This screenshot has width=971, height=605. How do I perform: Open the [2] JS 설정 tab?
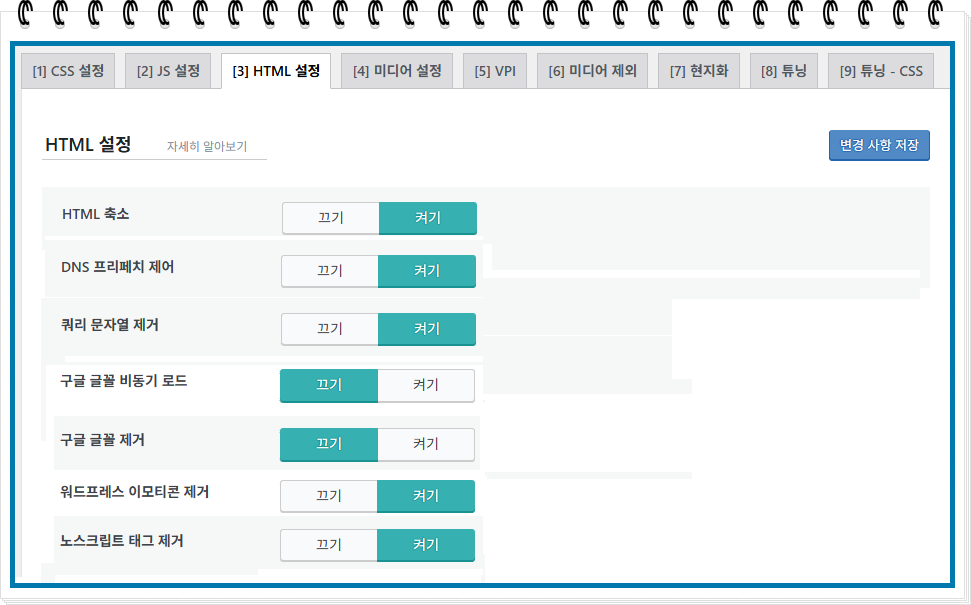coord(168,71)
